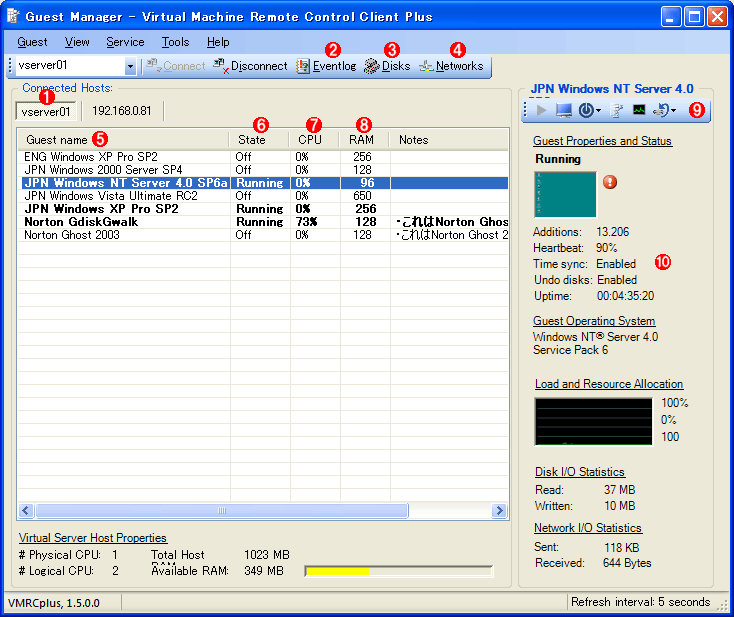Click the Connect toolbar button
The height and width of the screenshot is (617, 734).
coord(176,66)
